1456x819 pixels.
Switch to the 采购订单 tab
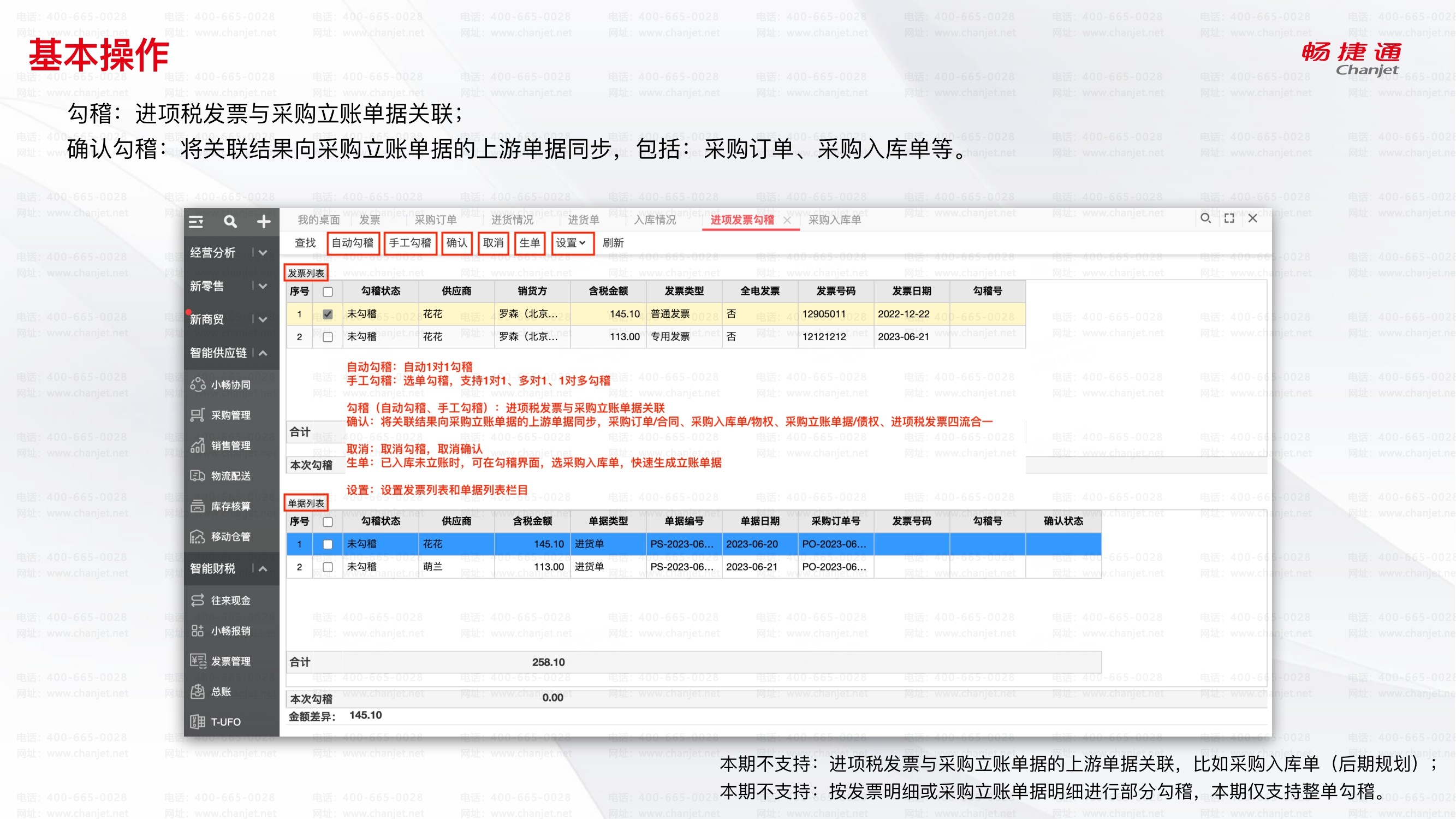[435, 220]
